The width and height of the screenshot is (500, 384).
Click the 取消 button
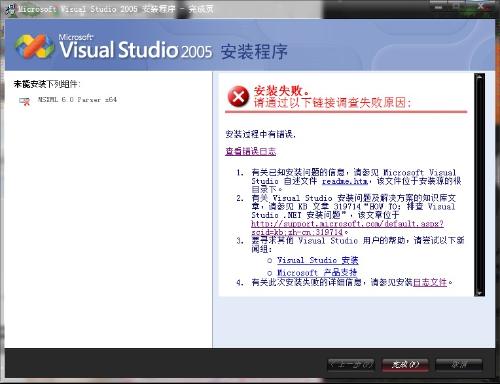point(459,365)
